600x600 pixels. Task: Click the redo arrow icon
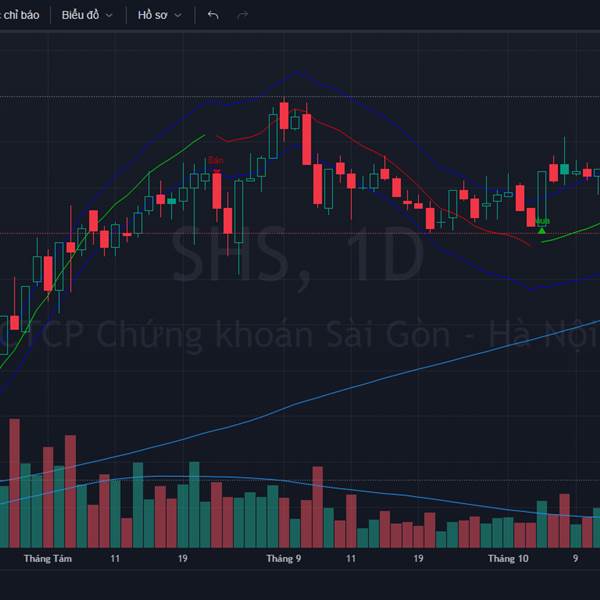click(x=243, y=15)
